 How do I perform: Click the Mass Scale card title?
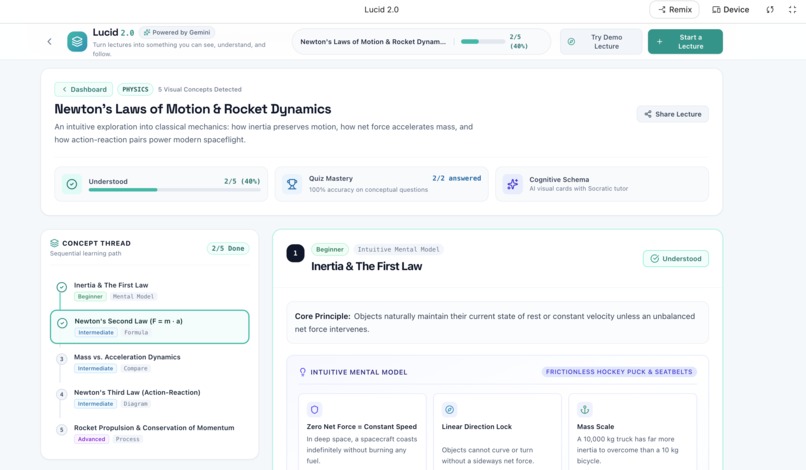click(595, 427)
